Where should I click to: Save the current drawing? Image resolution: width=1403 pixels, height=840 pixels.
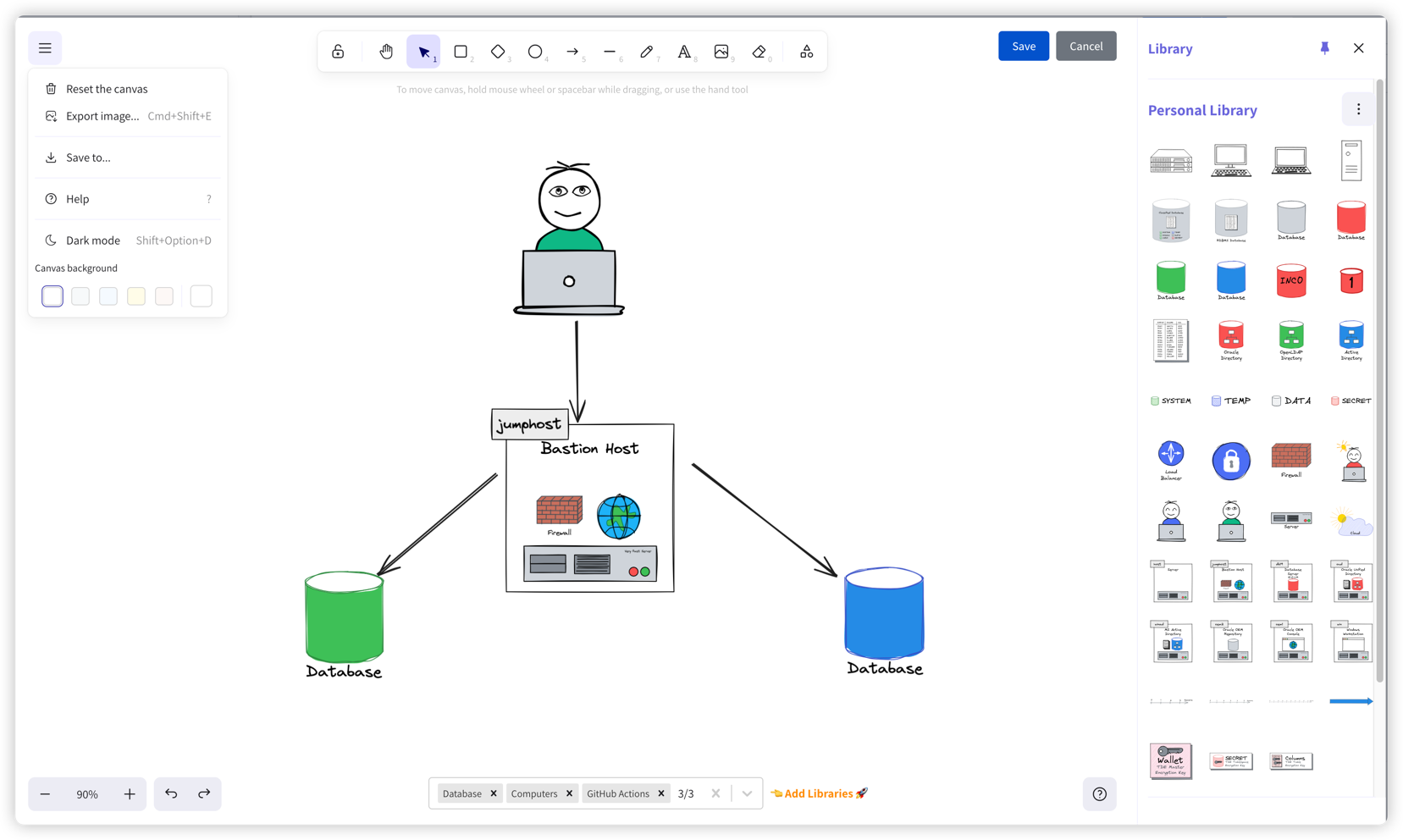[1023, 46]
